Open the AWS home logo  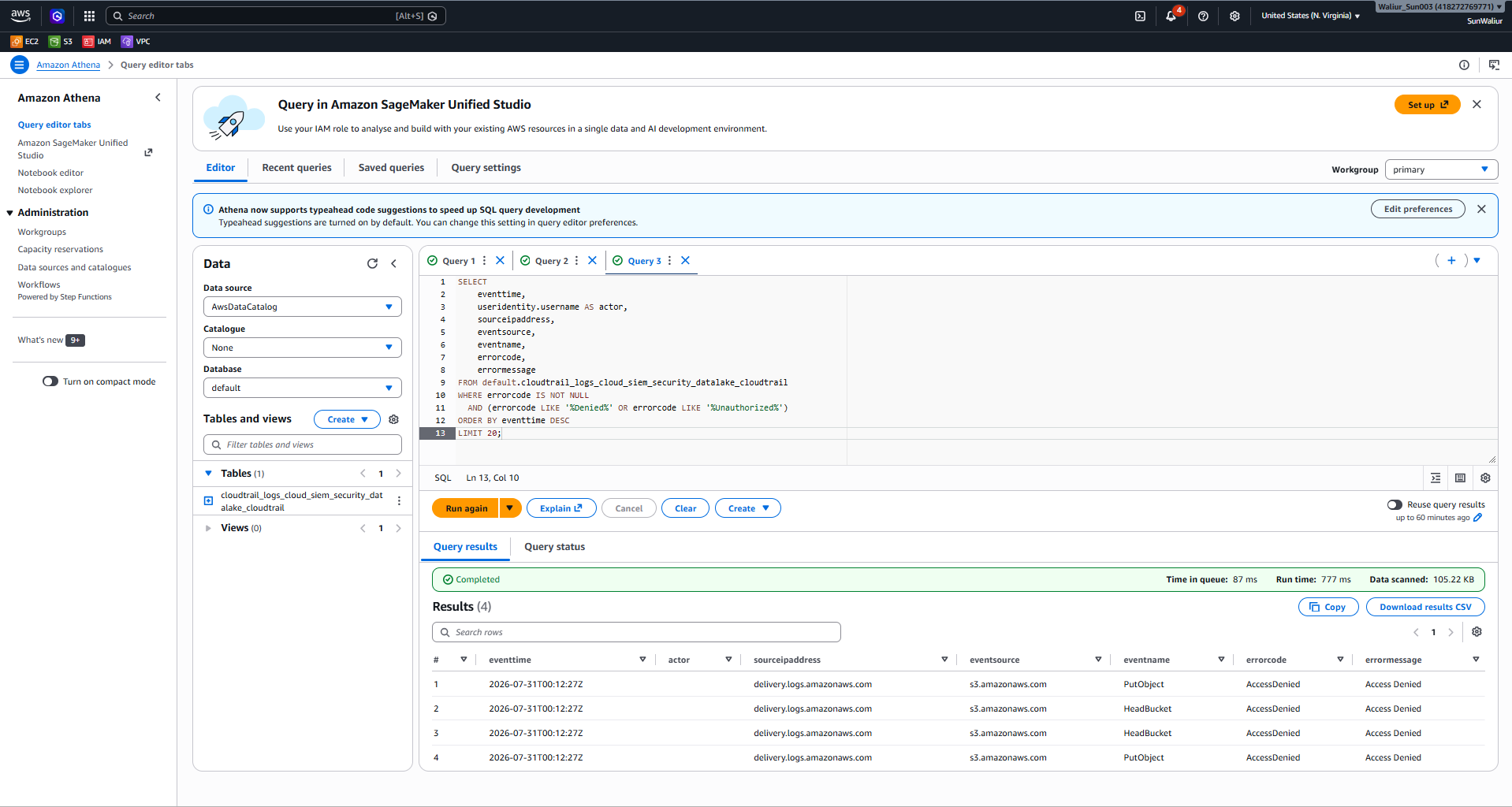(20, 16)
